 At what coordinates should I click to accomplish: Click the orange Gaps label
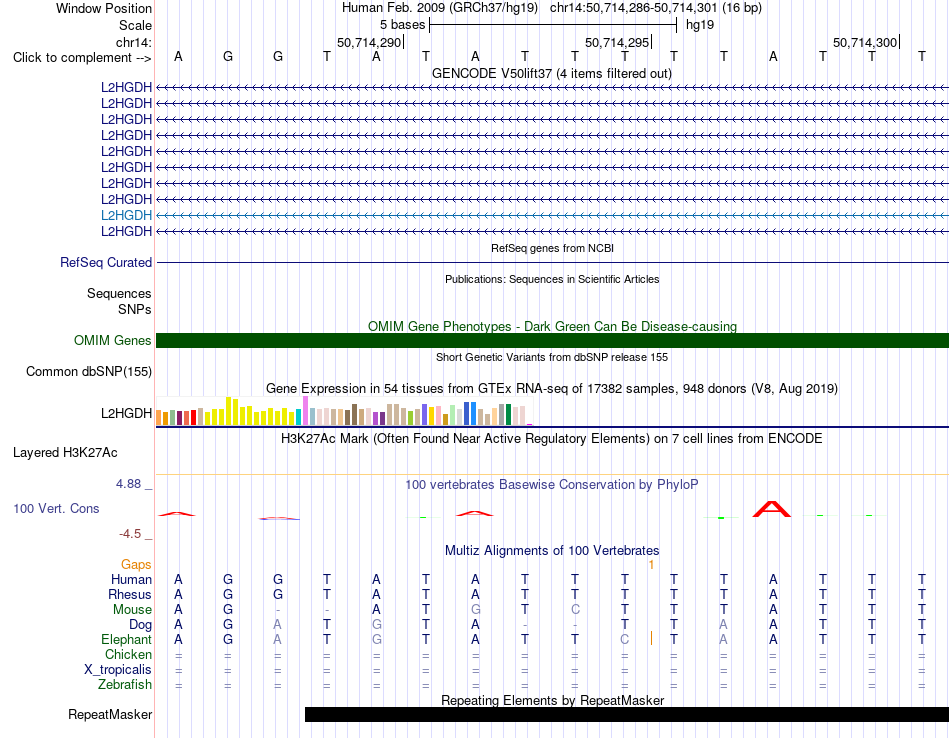point(136,565)
